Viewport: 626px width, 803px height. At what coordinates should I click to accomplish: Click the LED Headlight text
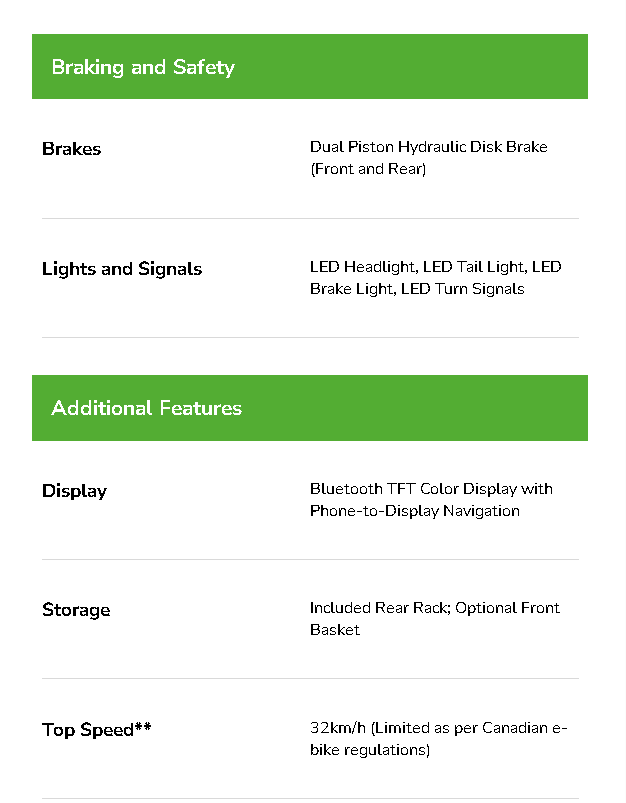362,267
